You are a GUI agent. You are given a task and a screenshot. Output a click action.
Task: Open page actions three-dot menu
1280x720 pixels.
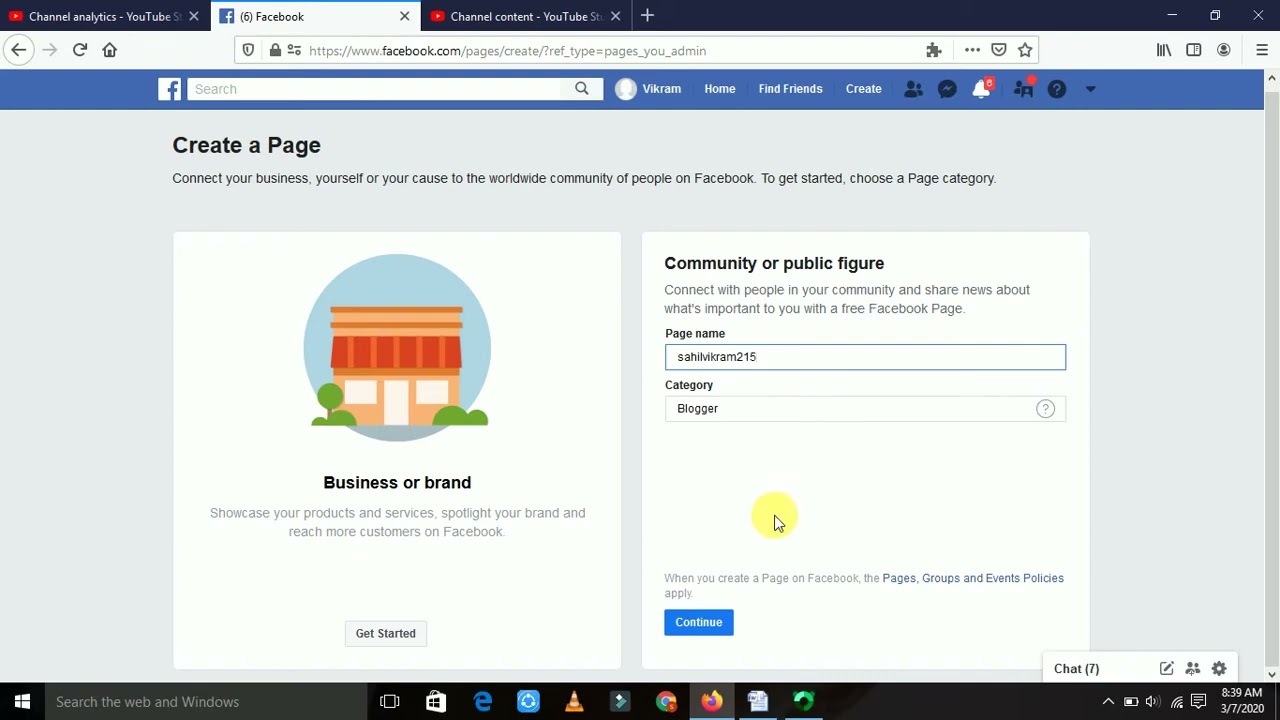click(x=972, y=50)
